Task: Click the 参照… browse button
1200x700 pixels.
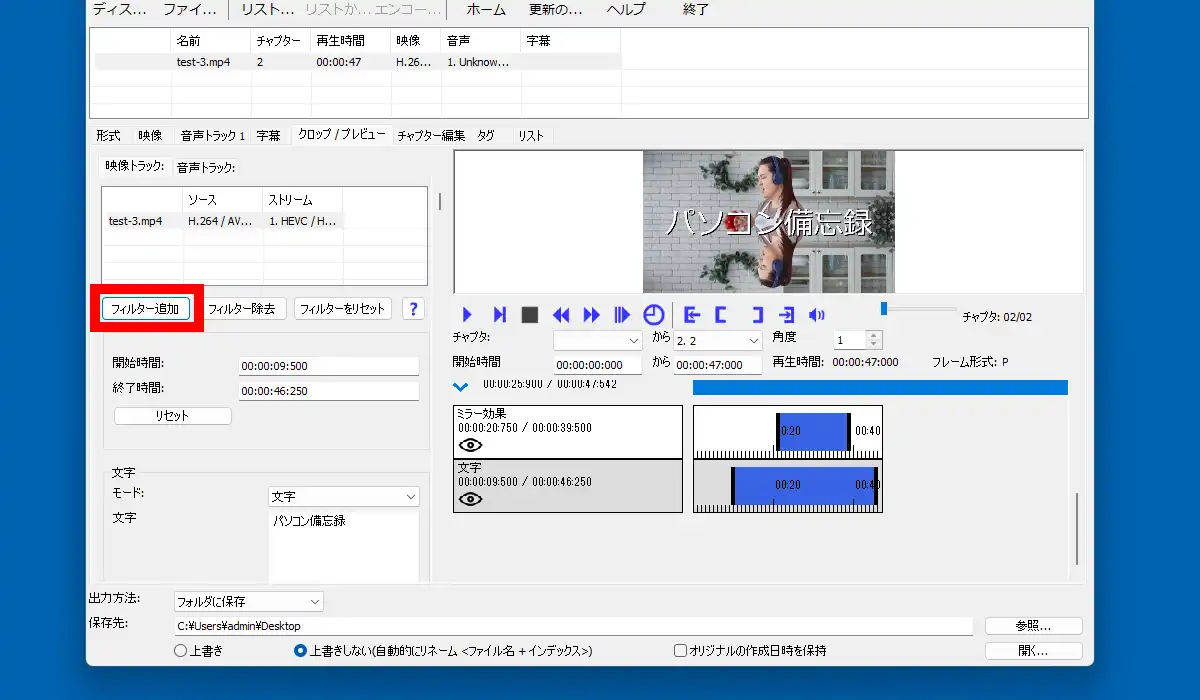Action: coord(1033,626)
